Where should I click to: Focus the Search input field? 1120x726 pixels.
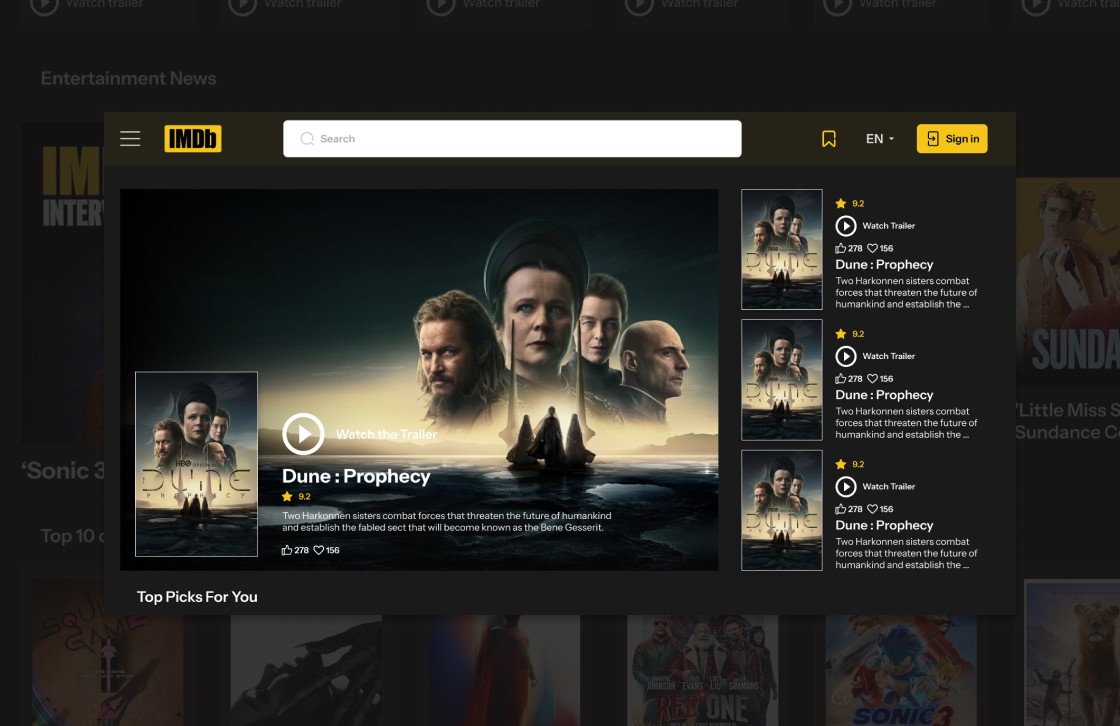point(512,139)
